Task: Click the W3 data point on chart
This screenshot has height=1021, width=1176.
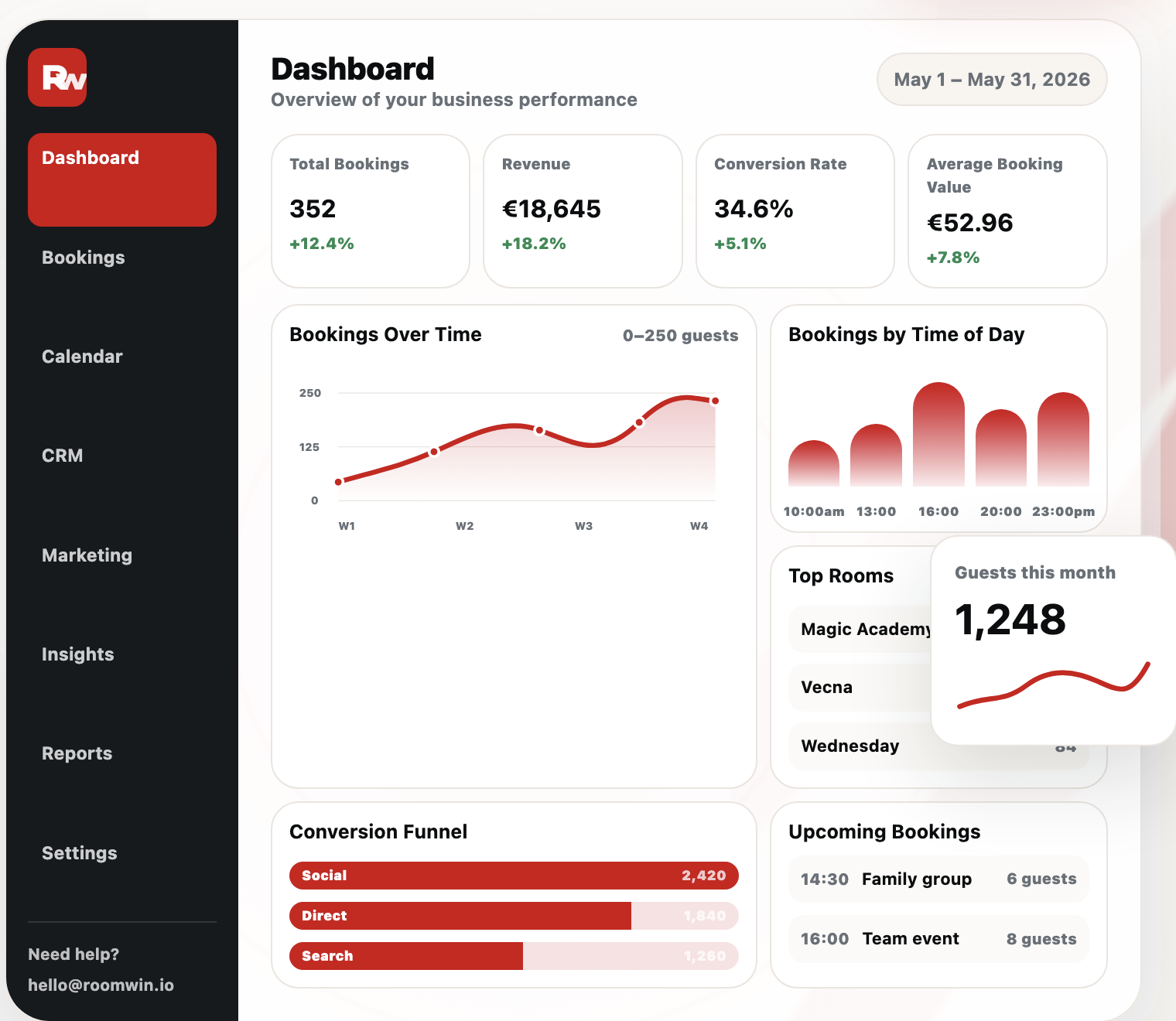Action: tap(539, 431)
